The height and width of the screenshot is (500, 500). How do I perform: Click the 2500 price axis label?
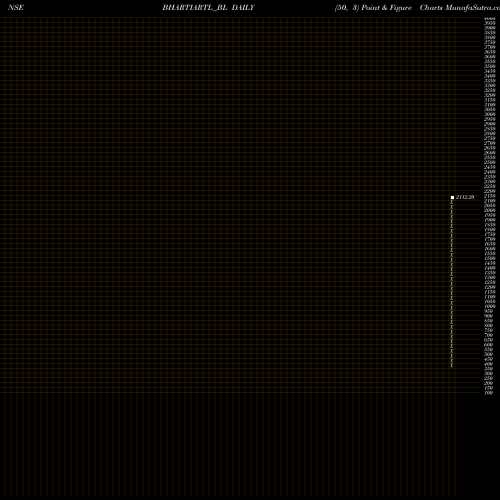point(490,162)
